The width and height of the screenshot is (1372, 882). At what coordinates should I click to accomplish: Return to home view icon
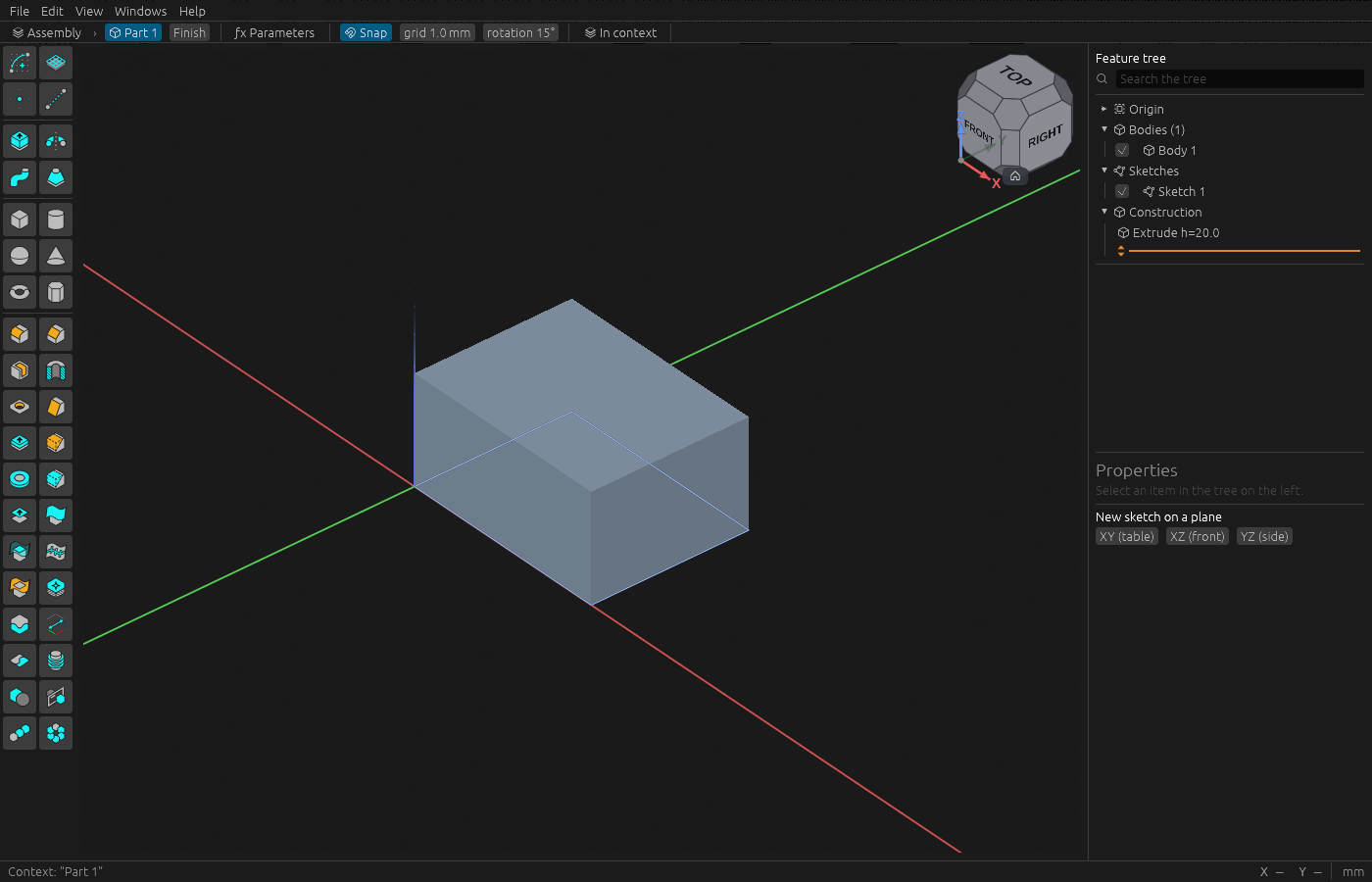point(1015,176)
